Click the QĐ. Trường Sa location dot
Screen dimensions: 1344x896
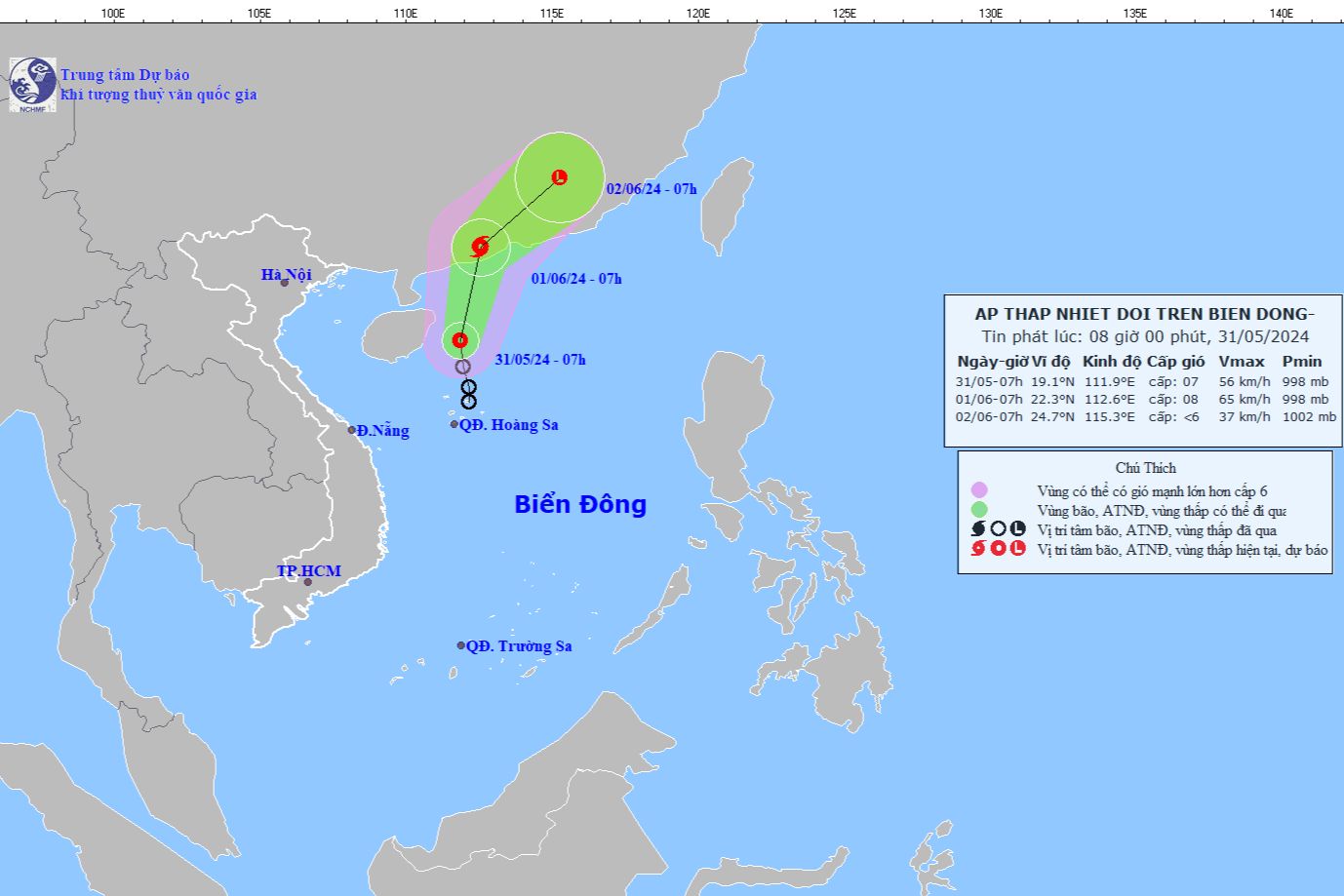(x=461, y=645)
